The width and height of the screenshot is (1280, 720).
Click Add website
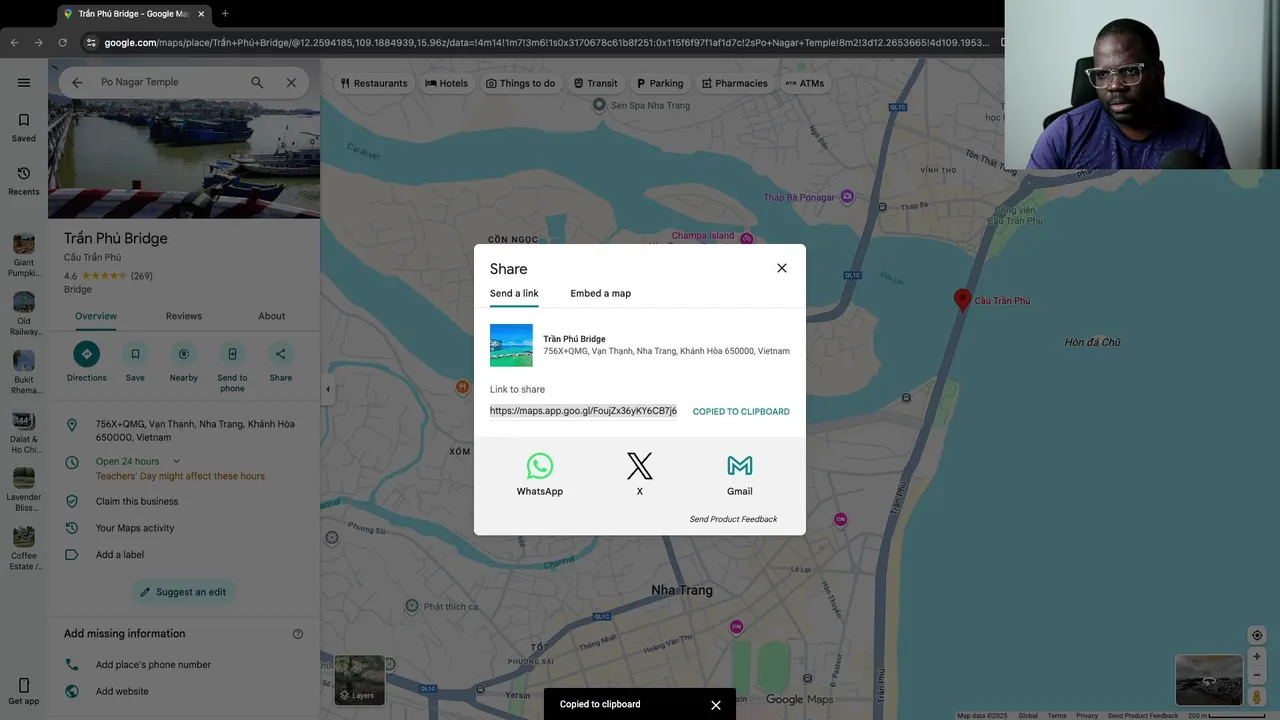(x=122, y=691)
